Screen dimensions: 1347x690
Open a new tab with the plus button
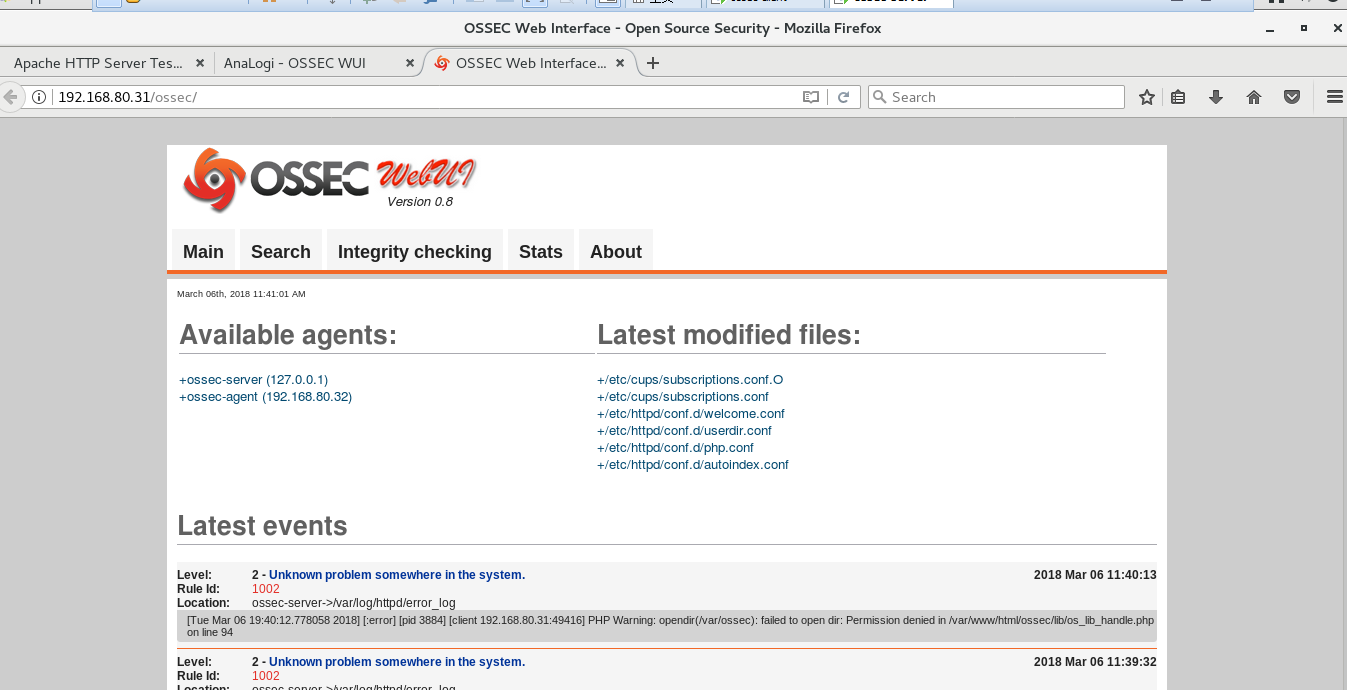coord(653,63)
